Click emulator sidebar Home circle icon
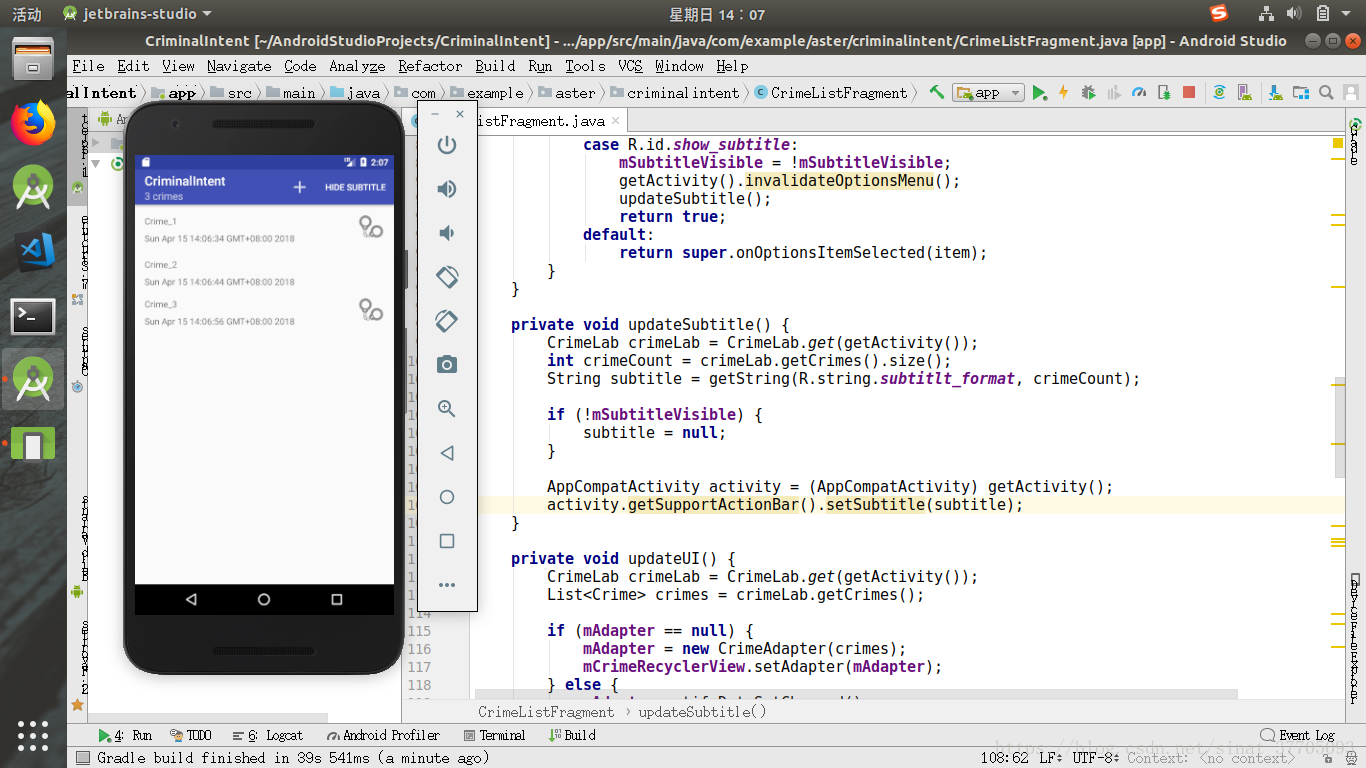Screen dimensions: 1366x768 click(447, 497)
